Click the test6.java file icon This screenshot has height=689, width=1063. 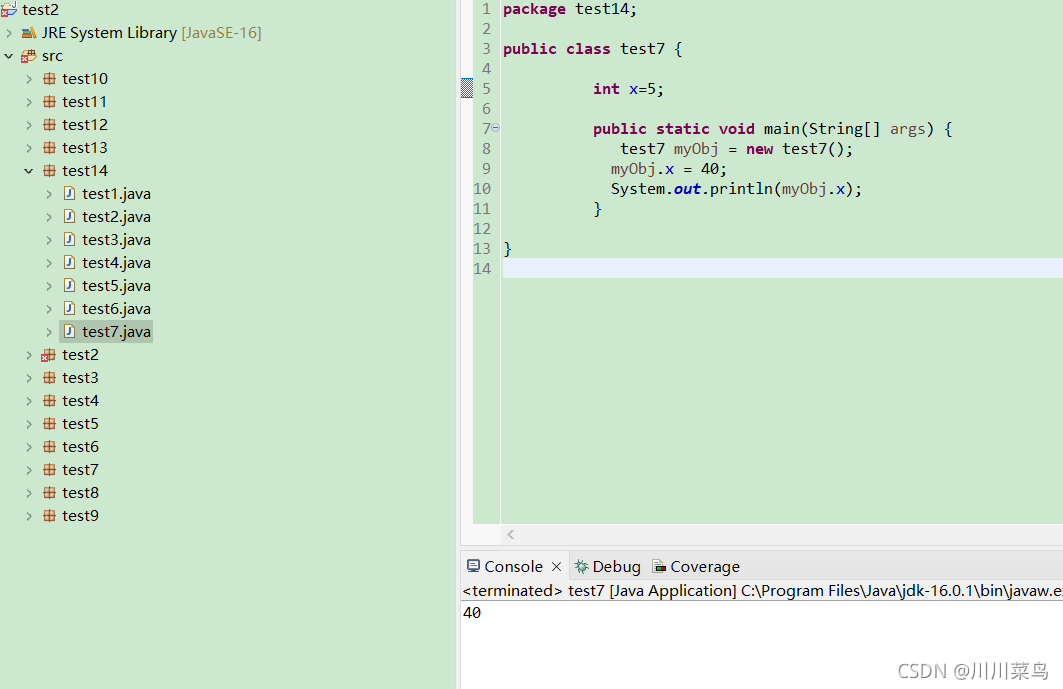click(x=69, y=309)
